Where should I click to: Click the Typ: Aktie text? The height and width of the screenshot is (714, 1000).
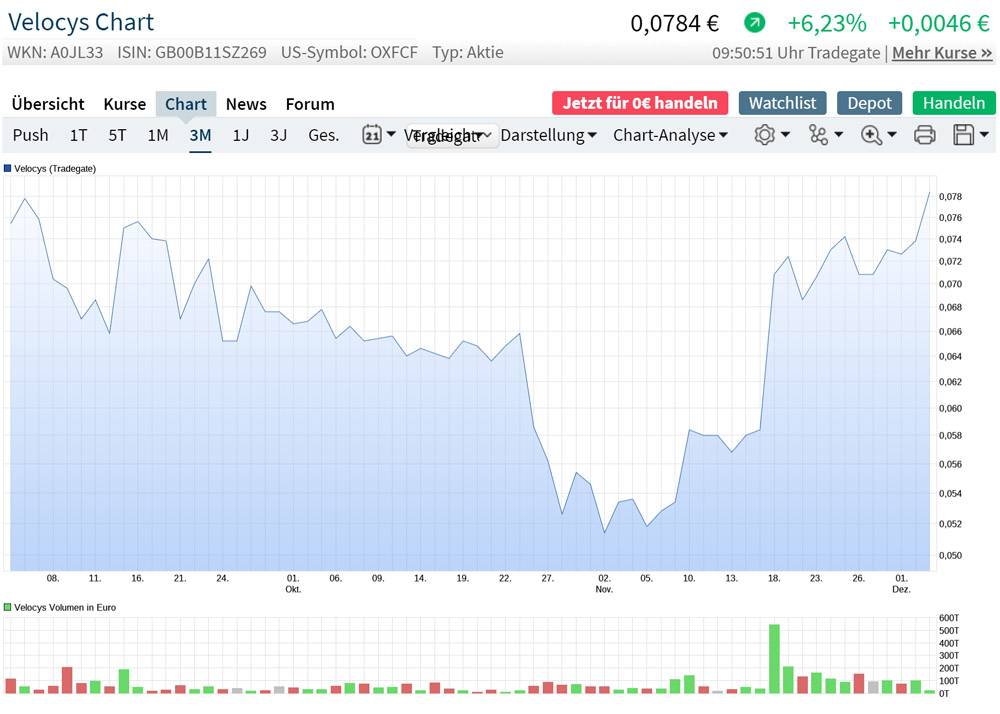tap(467, 52)
